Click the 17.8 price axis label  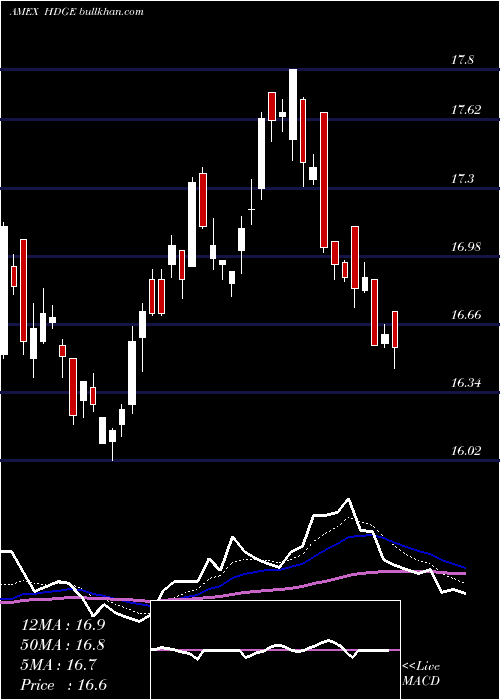[462, 60]
